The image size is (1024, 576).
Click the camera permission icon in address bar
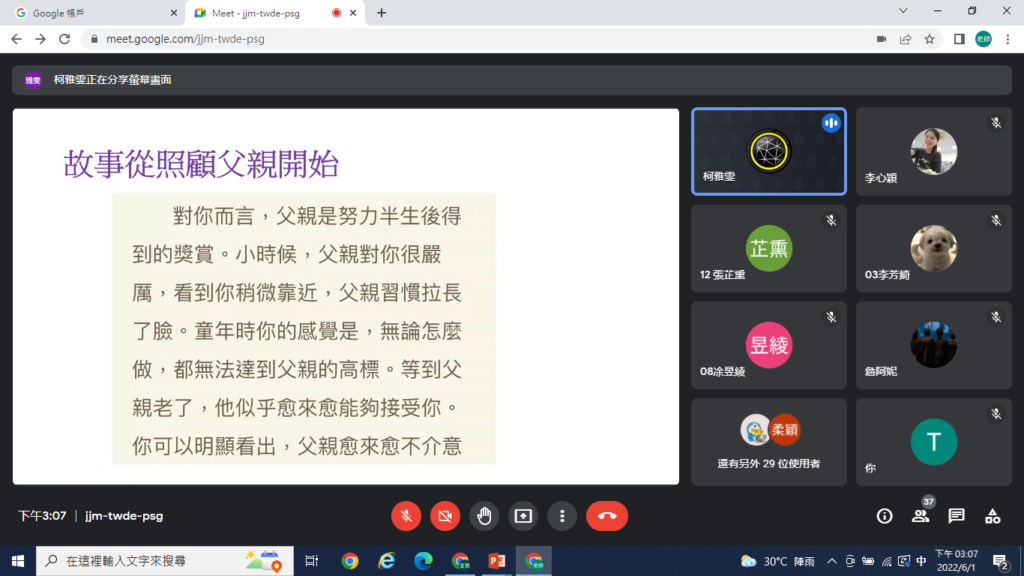point(881,39)
